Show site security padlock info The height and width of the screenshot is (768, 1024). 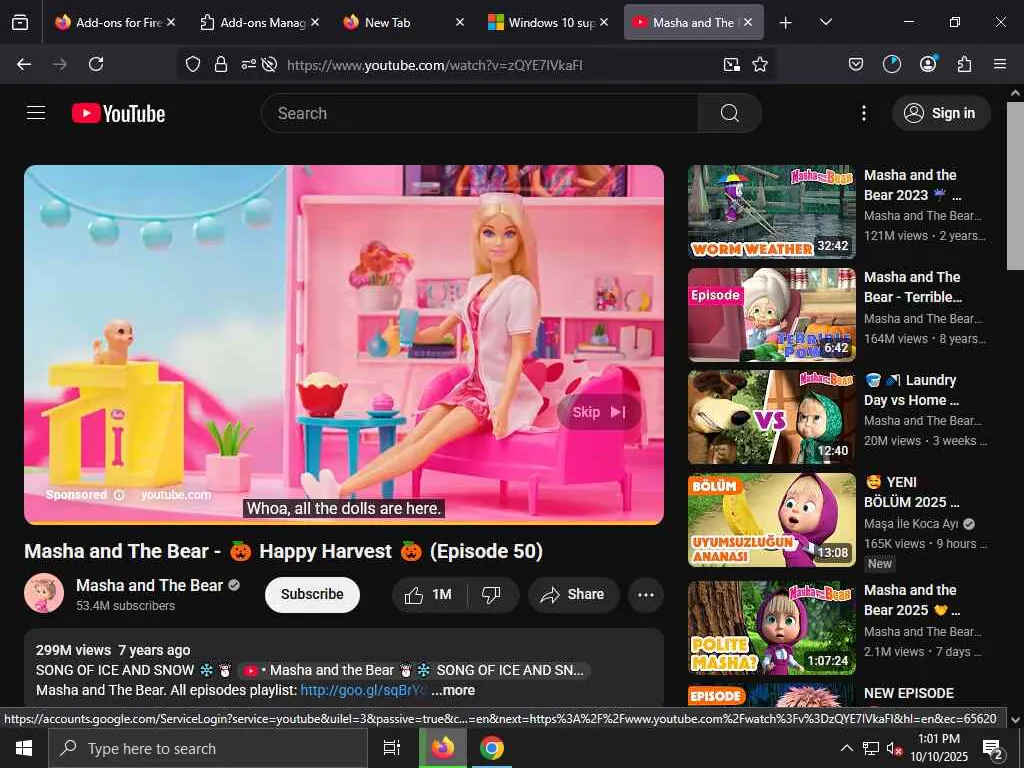coord(221,64)
